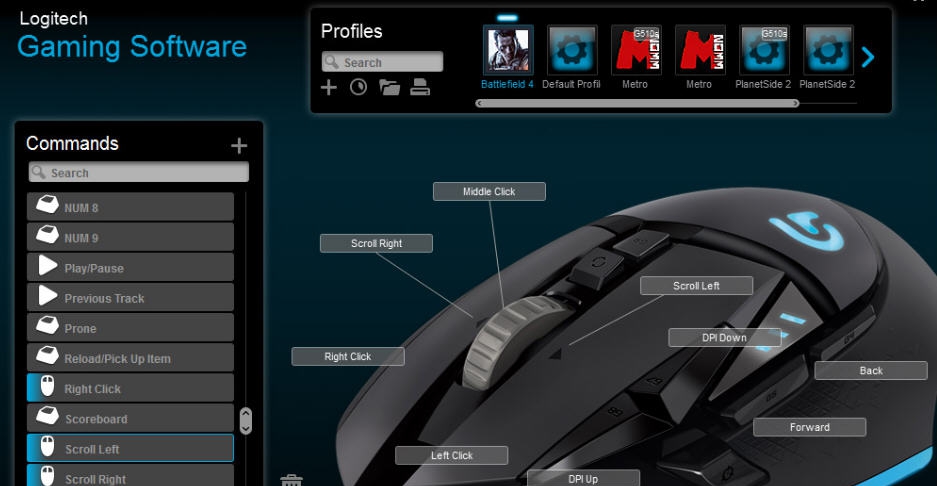Click the Profiles search field
The width and height of the screenshot is (937, 486).
click(382, 62)
